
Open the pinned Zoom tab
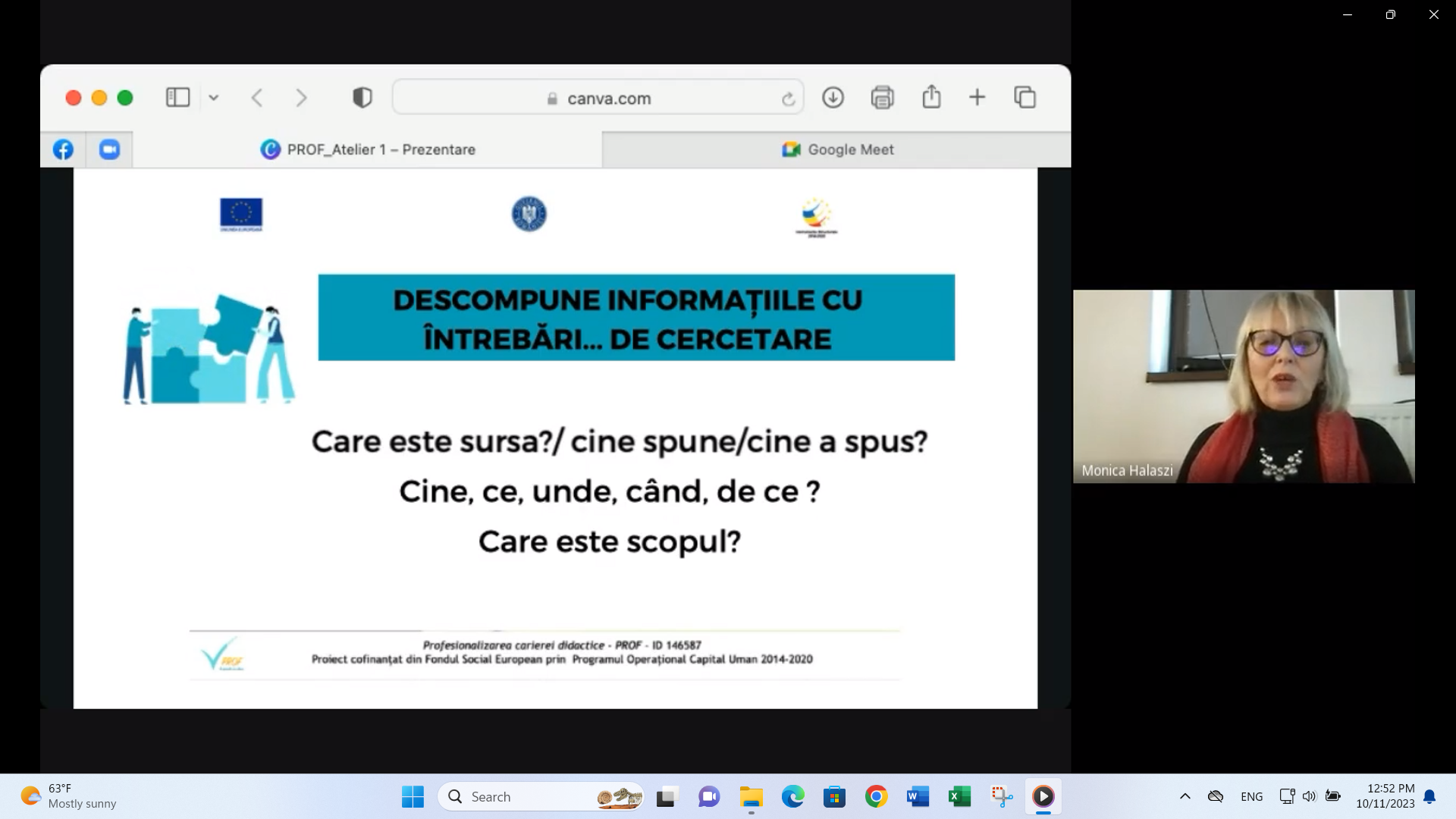109,149
